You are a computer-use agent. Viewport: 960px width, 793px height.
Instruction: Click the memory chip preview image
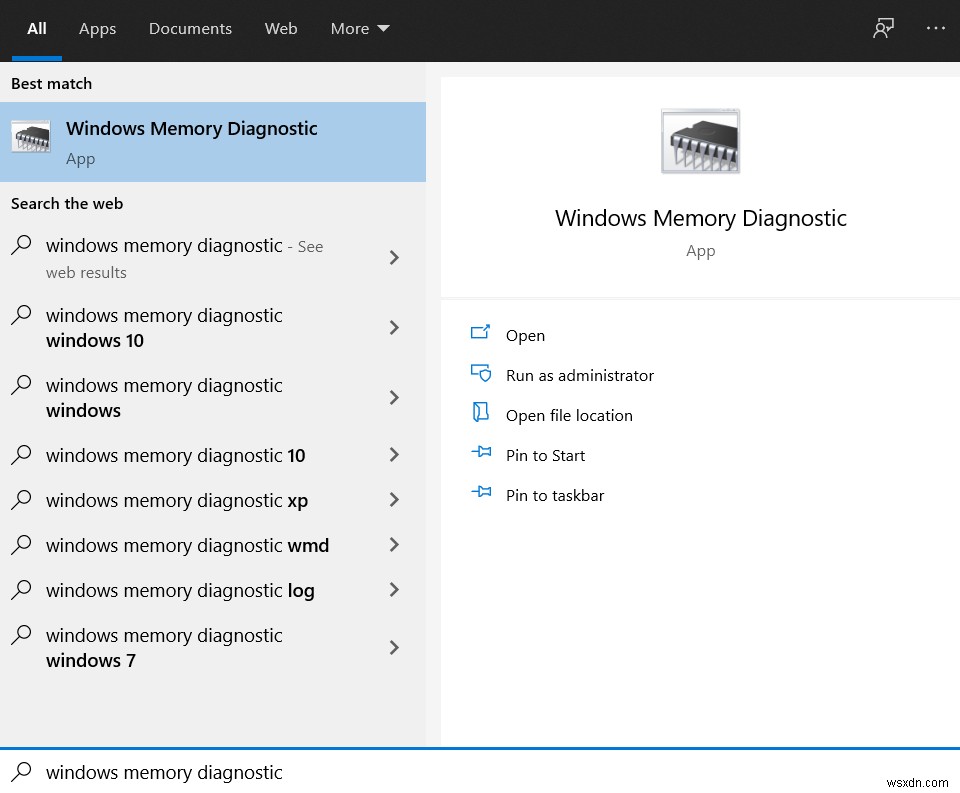click(x=700, y=141)
